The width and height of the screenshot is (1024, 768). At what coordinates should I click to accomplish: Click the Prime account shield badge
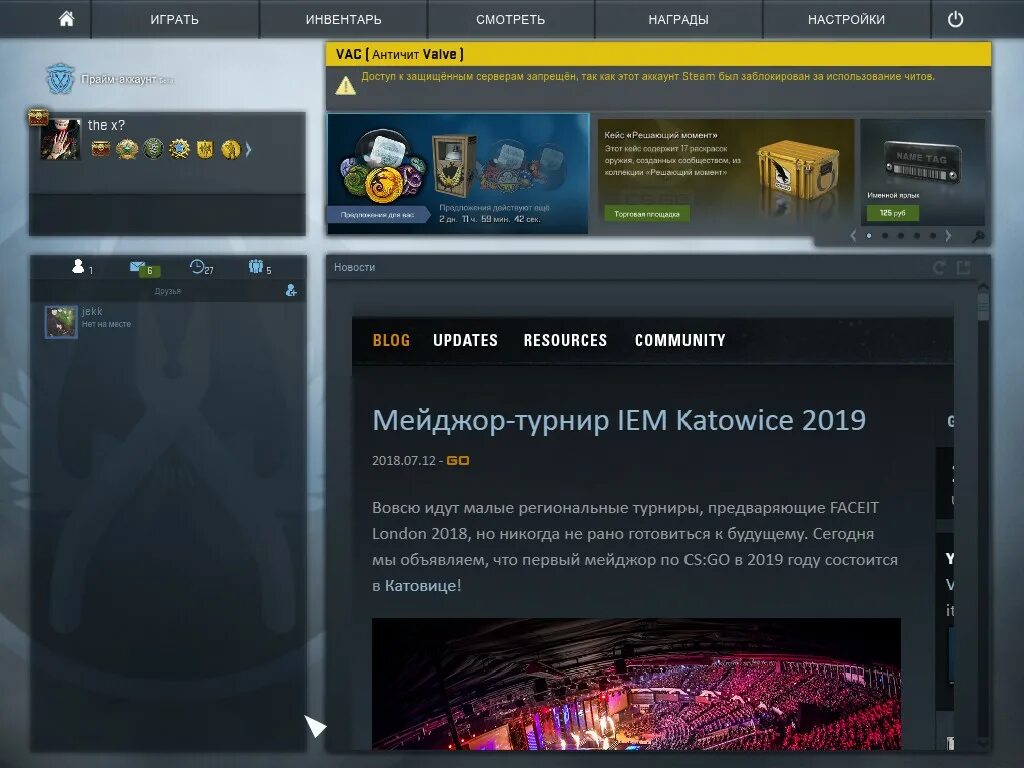60,78
